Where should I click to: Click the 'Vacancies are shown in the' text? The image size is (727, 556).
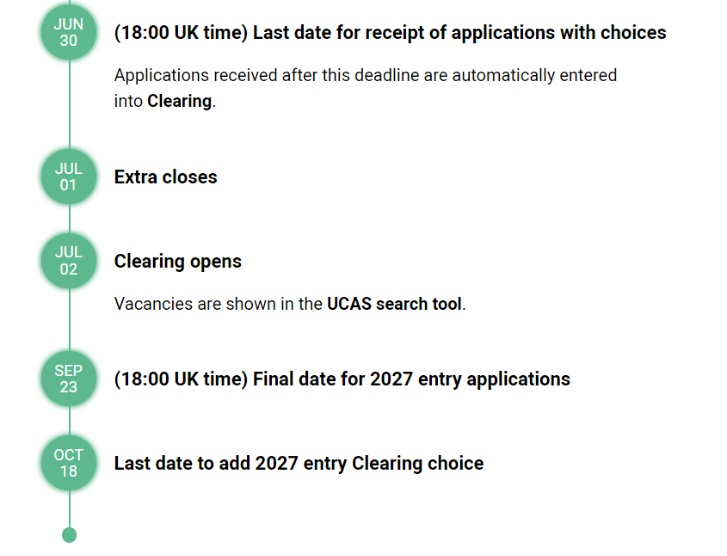tap(218, 304)
